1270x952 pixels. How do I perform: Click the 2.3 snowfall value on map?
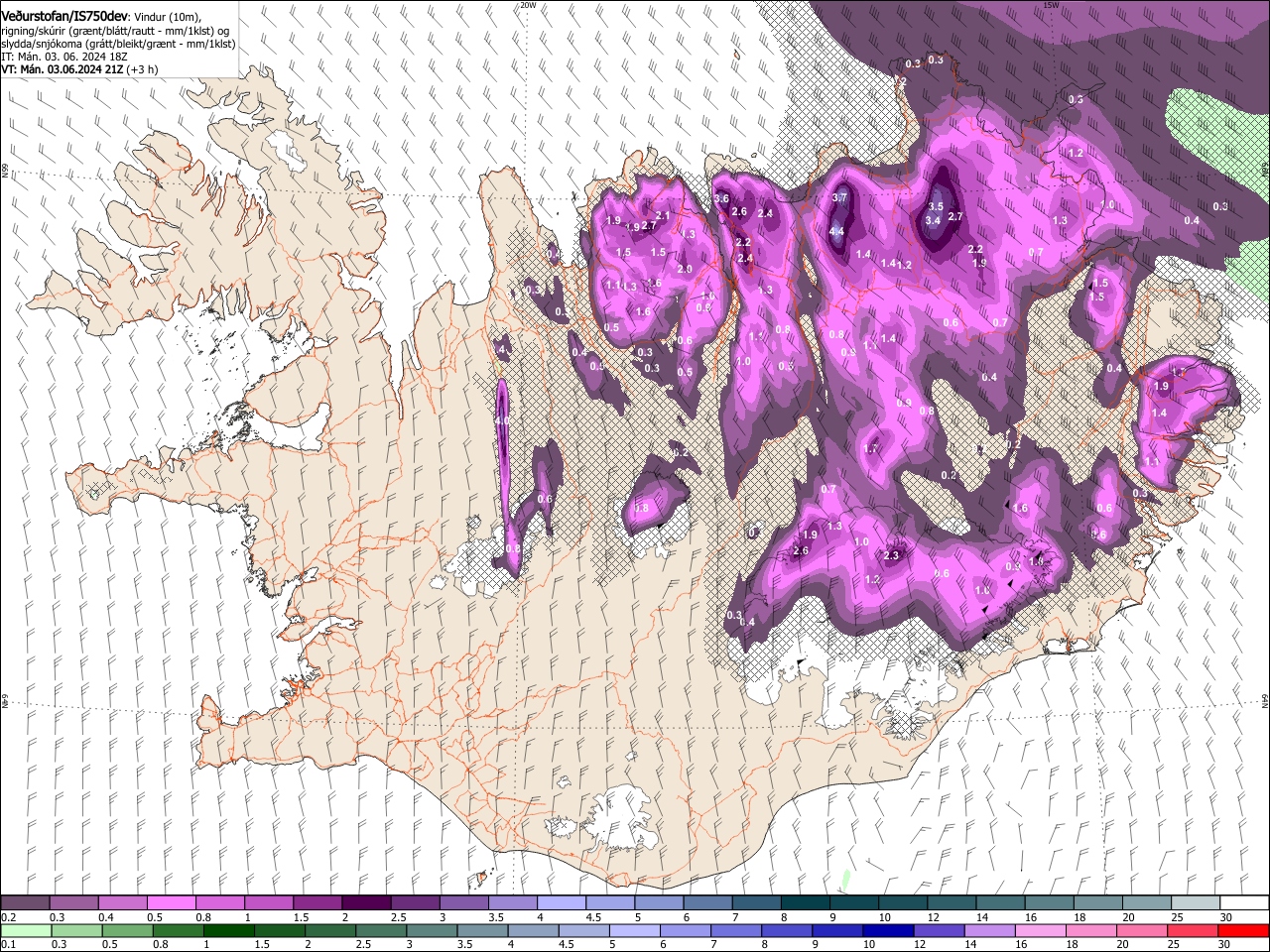(x=892, y=555)
